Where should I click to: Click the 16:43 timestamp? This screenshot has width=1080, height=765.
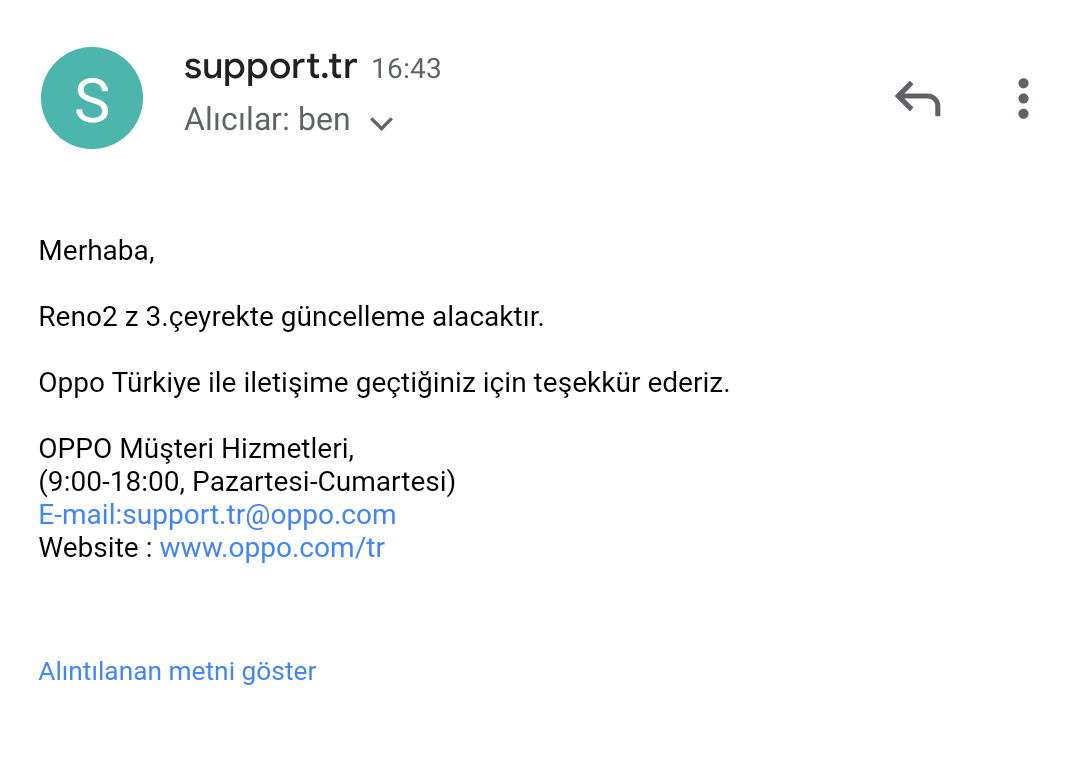coord(406,69)
